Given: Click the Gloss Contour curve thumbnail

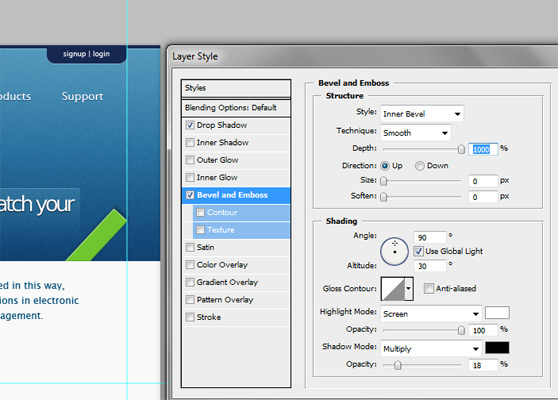Looking at the screenshot, I should [393, 289].
